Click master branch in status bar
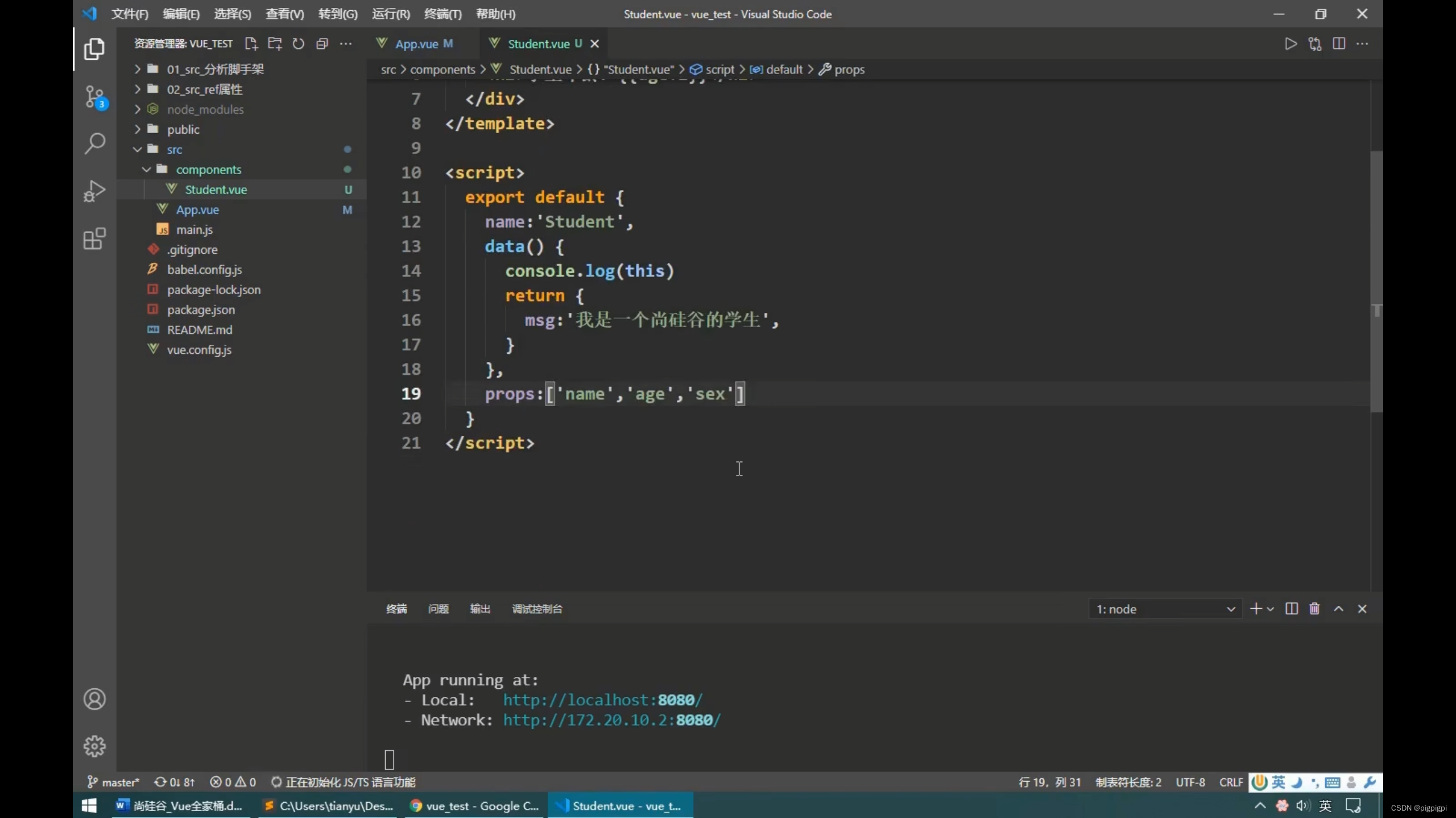 pos(113,782)
